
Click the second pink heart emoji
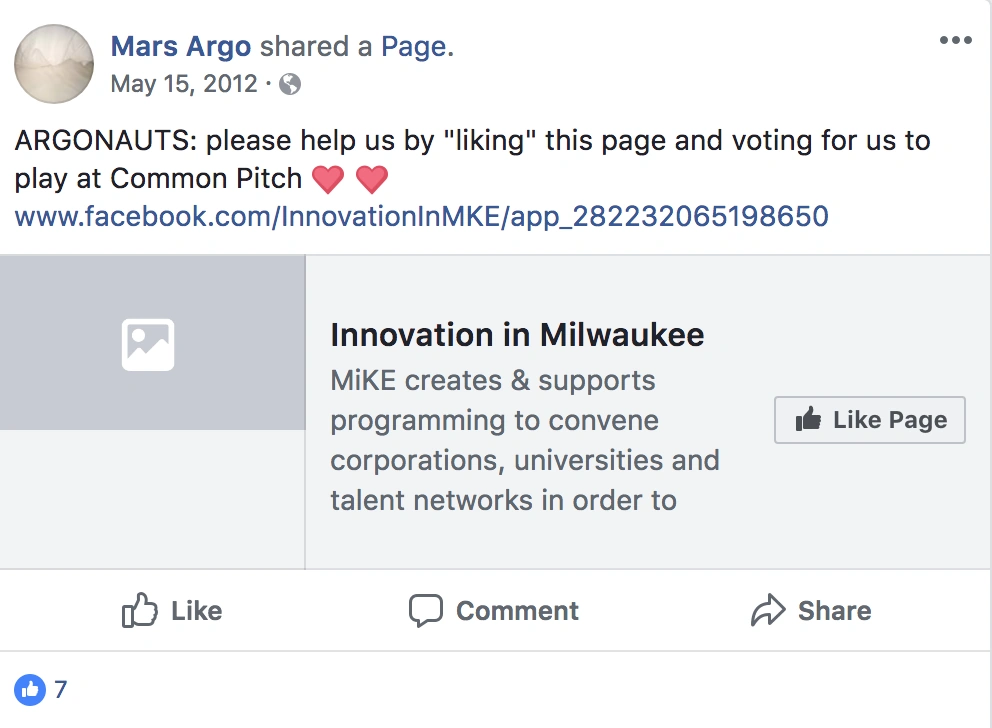coord(372,180)
